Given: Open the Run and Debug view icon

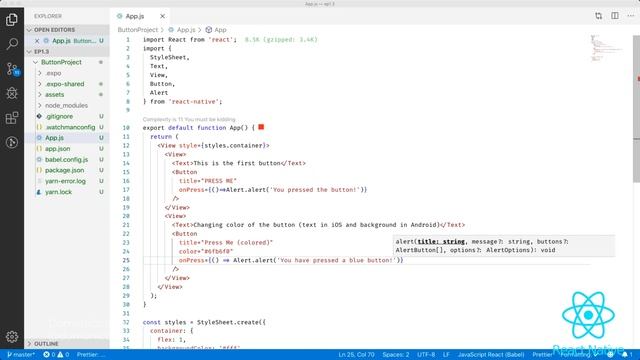Looking at the screenshot, I should click(12, 93).
